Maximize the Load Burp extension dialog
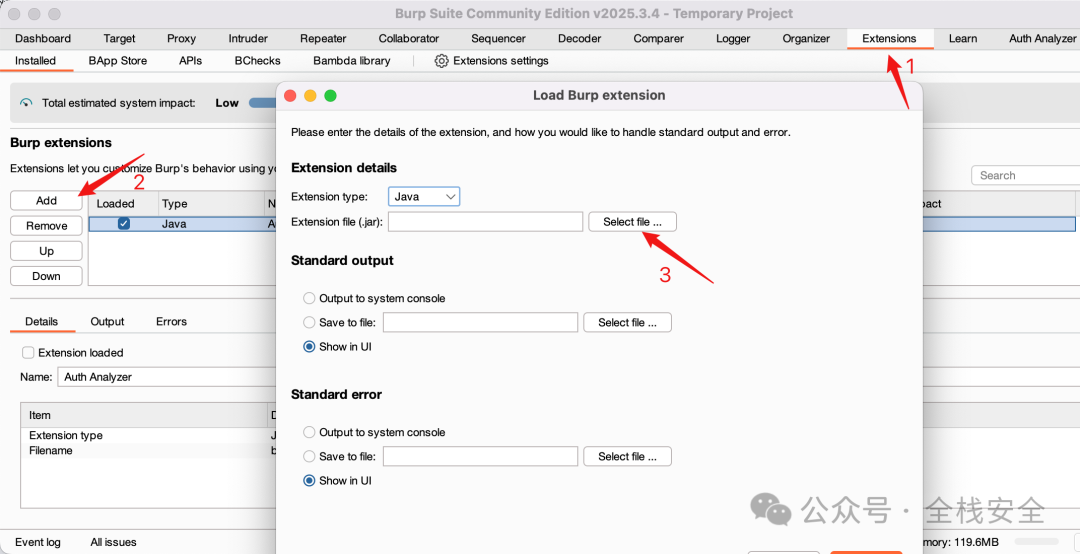 (x=331, y=96)
